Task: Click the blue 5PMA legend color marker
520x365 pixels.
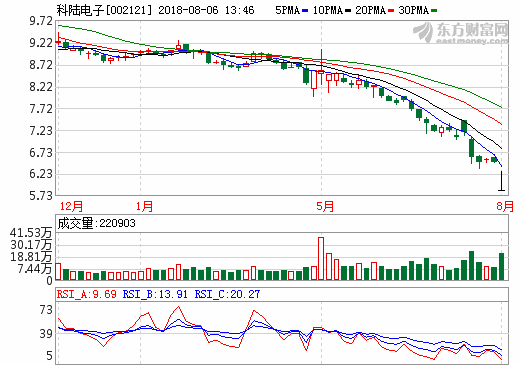Action: [x=305, y=11]
